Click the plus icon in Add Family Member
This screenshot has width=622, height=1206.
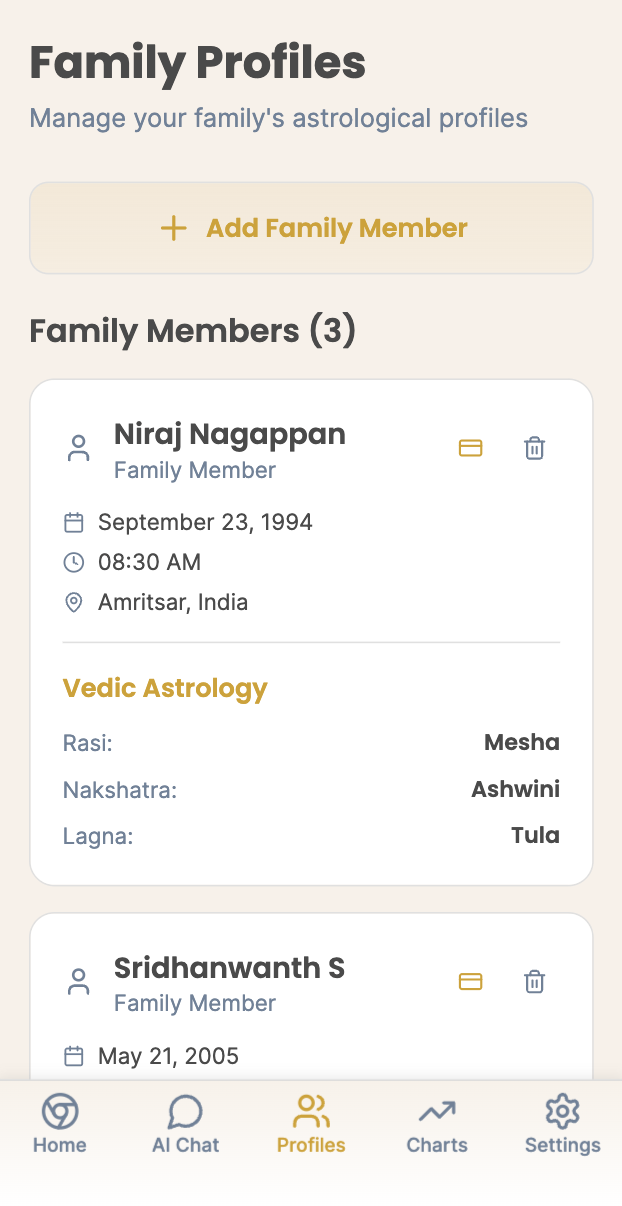coord(174,228)
